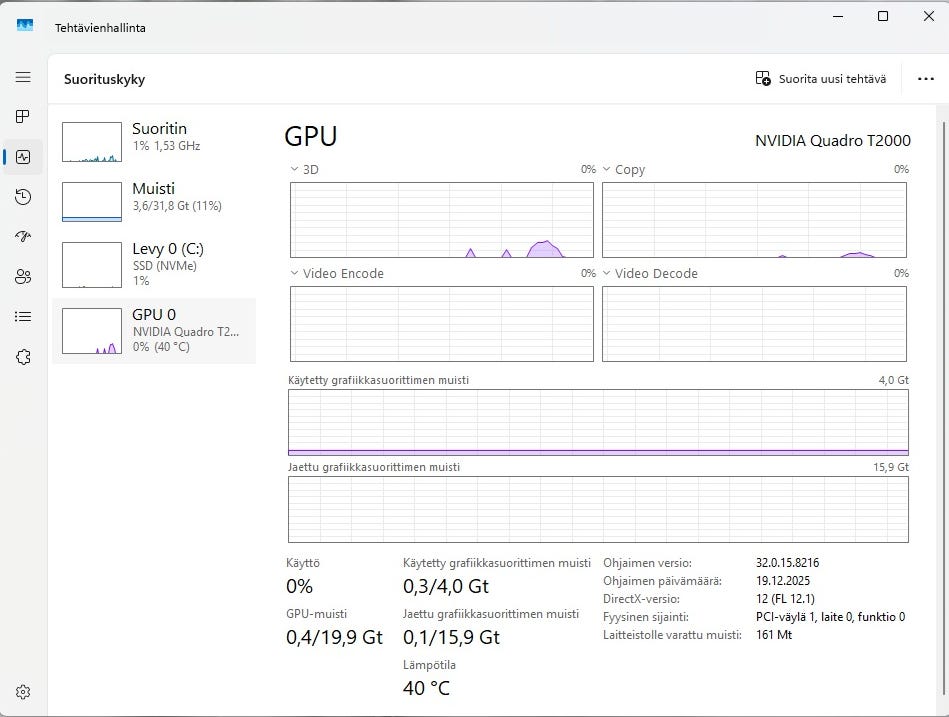Open the Startup apps icon
Image resolution: width=949 pixels, height=717 pixels.
(23, 237)
